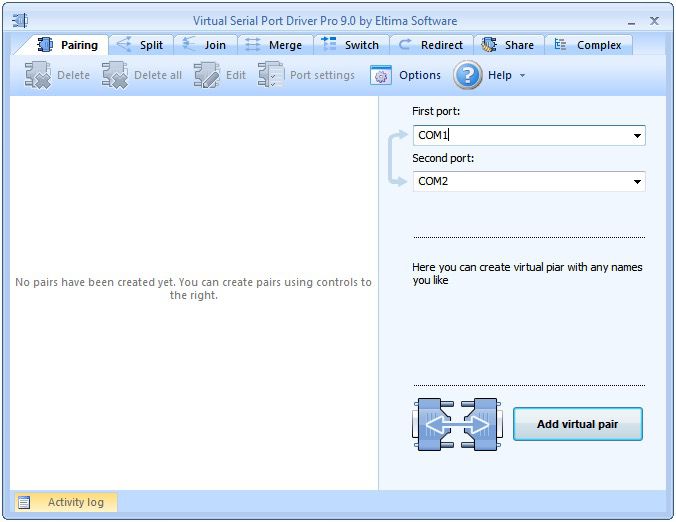Open the Activity log panel

[66, 502]
